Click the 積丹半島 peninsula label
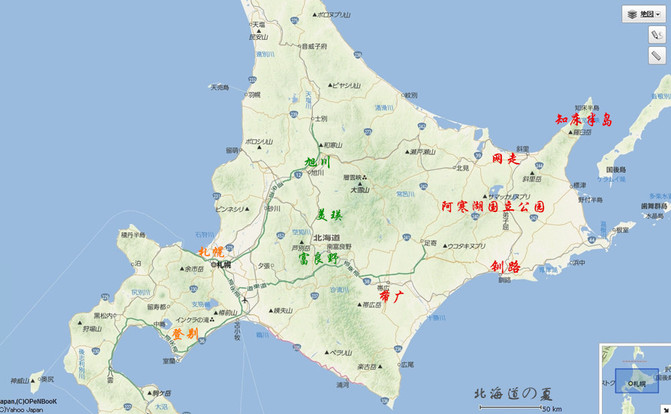 pos(133,235)
